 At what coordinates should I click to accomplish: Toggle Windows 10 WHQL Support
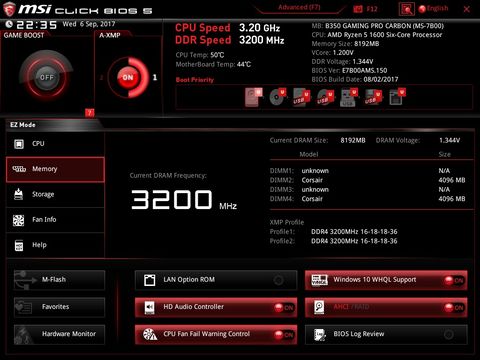[x=386, y=280]
